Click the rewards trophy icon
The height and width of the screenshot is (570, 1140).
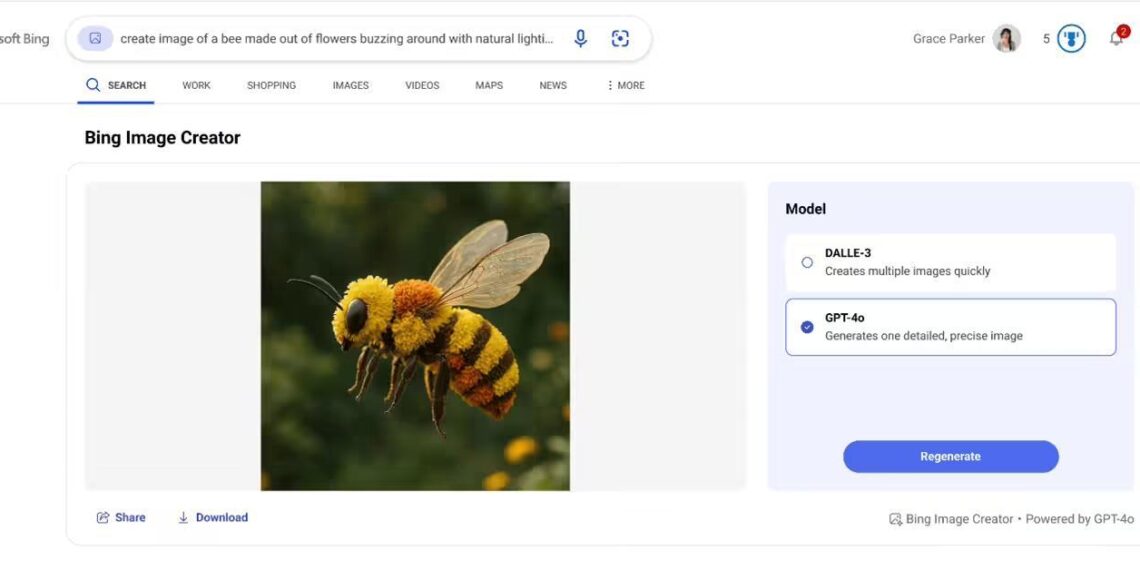(1071, 39)
